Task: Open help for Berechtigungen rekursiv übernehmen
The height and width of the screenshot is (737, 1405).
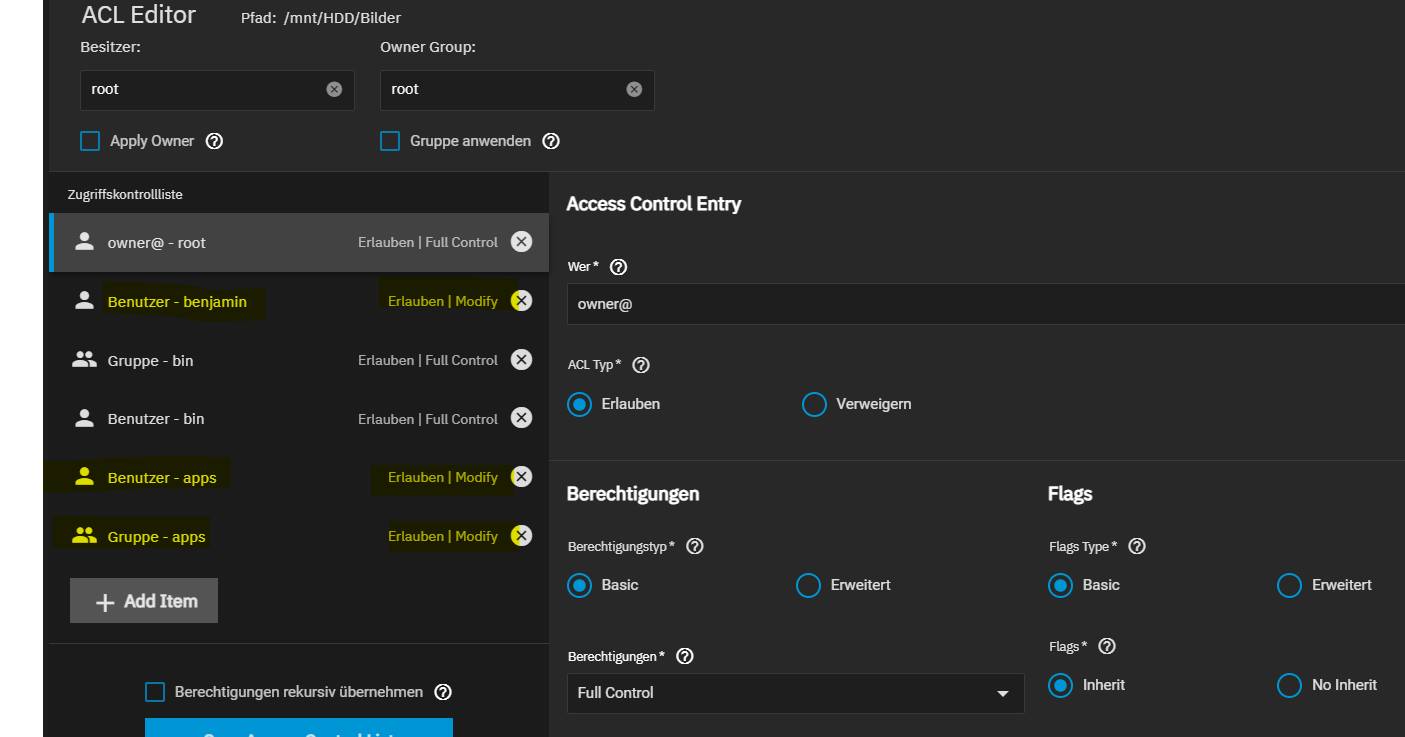Action: (x=444, y=692)
